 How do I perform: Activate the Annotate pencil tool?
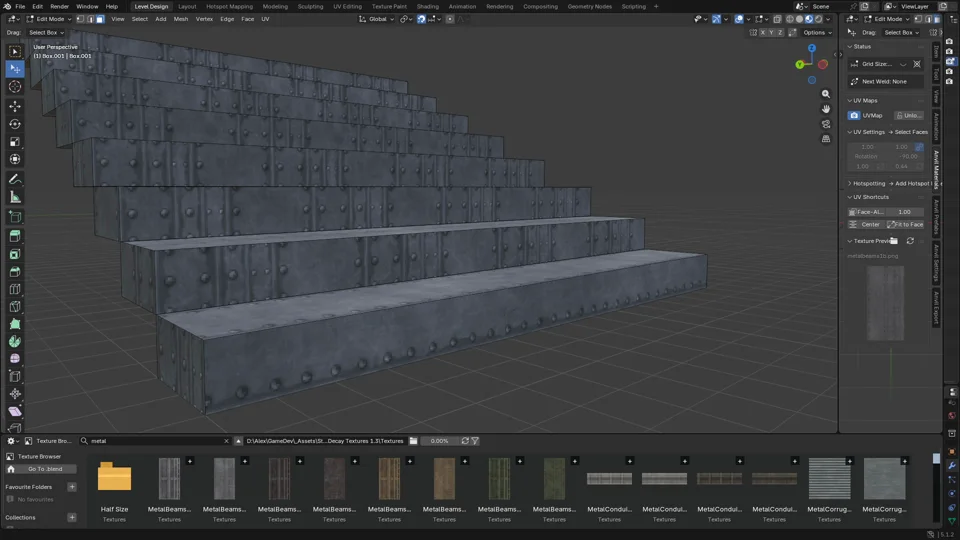15,179
